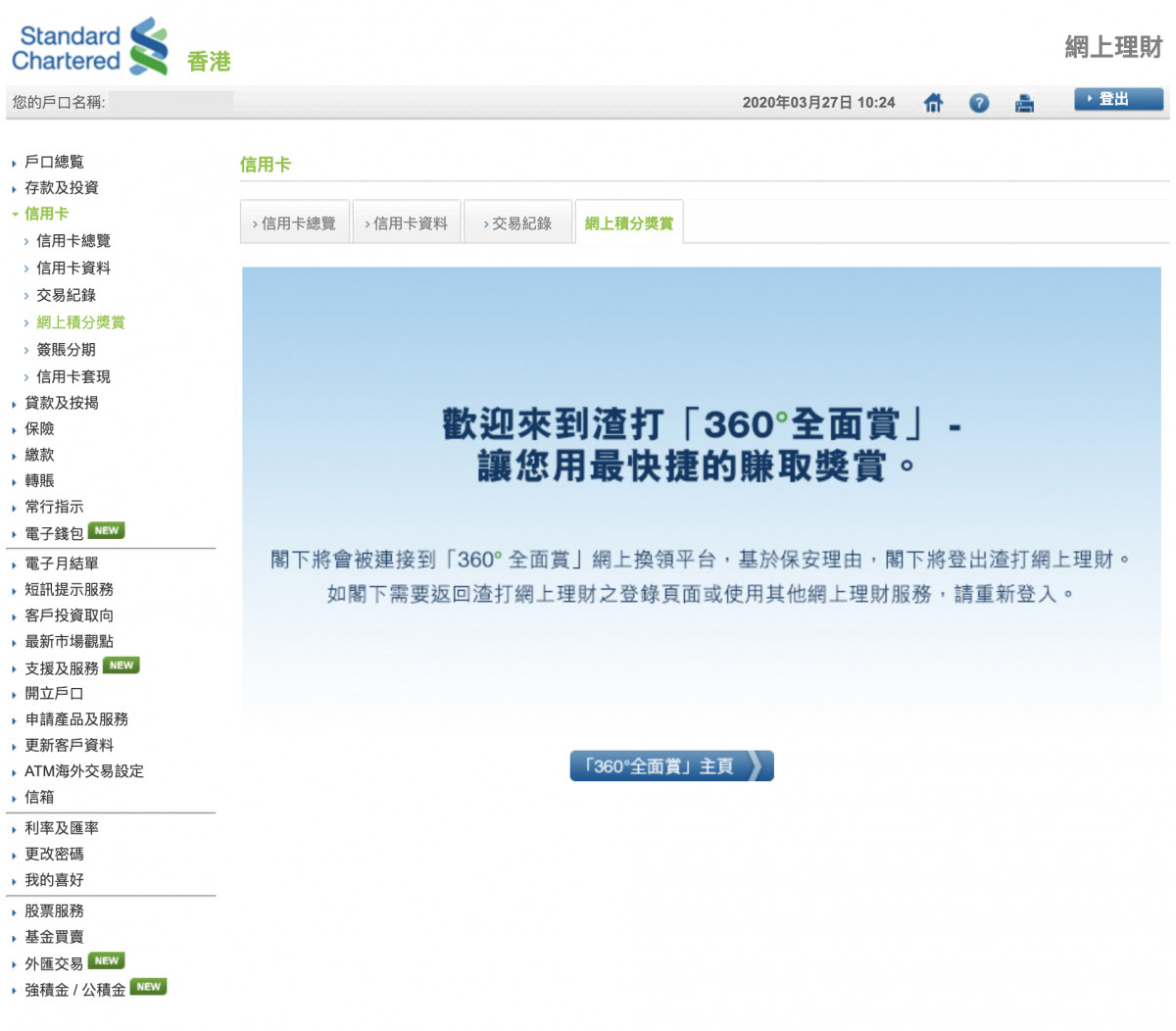Click NEW badge beside 電子錢包

(x=107, y=530)
